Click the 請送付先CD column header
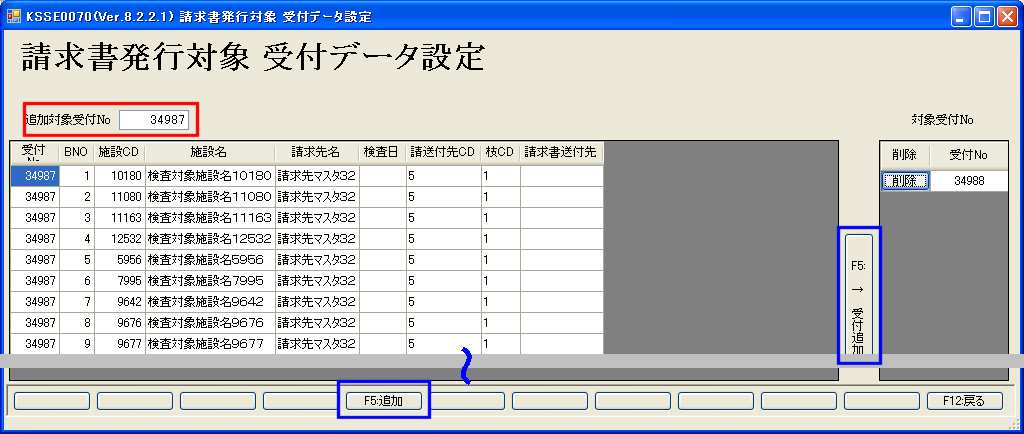The width and height of the screenshot is (1024, 434). [441, 152]
